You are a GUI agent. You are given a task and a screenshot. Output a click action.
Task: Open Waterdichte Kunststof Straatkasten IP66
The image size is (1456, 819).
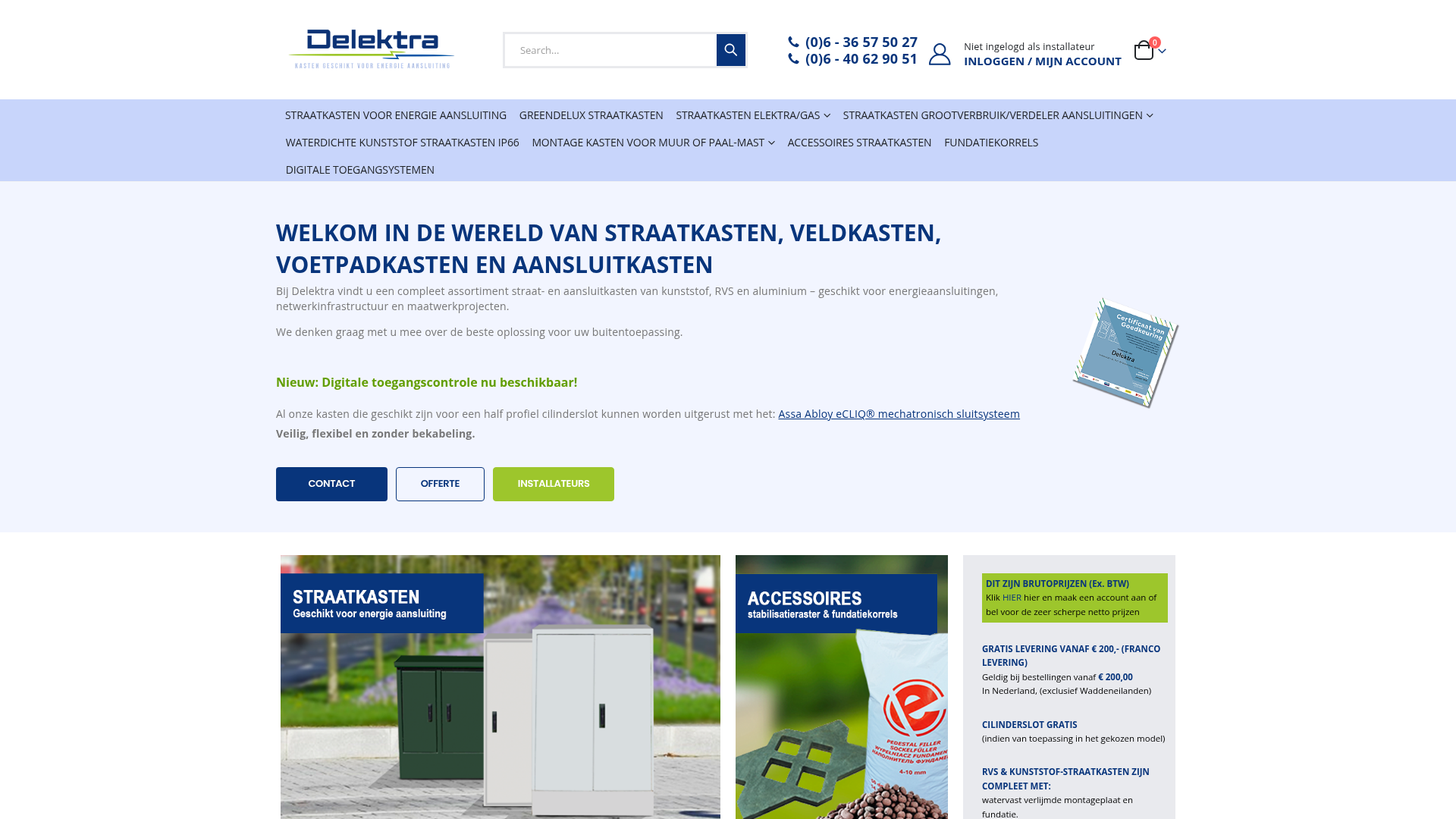(x=402, y=143)
